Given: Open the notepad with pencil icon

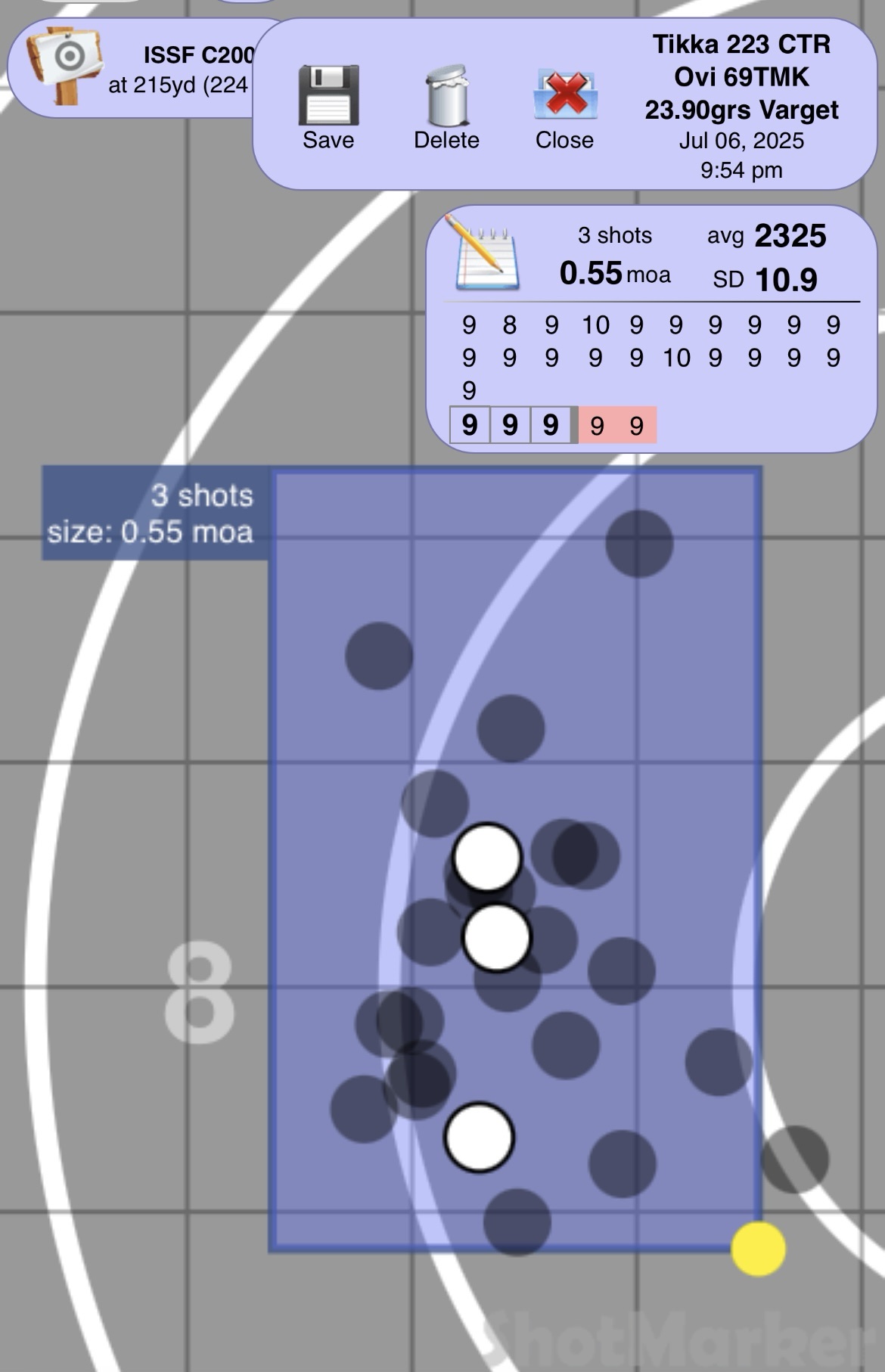Looking at the screenshot, I should [x=486, y=253].
